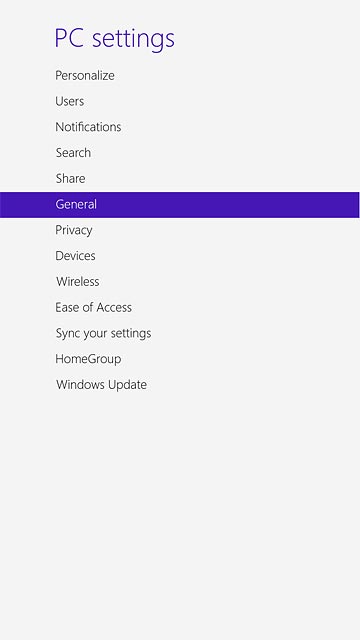Click the PC settings heading
Screen dimensions: 360x640
(115, 38)
